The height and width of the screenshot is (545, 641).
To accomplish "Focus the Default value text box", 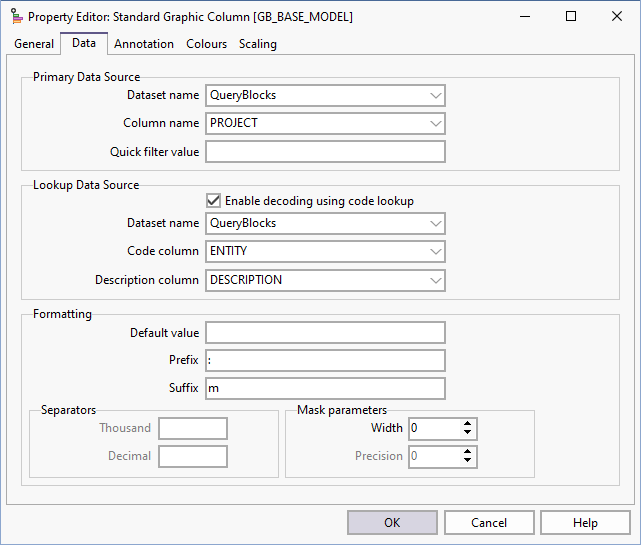I will tap(325, 333).
